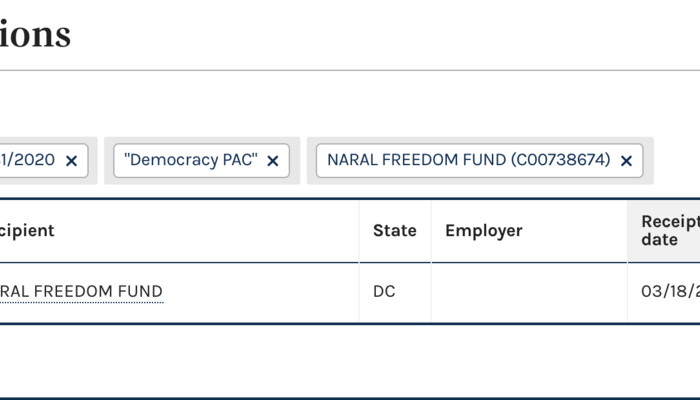
Task: Open the NARAL FREEDOM FUND recipient link
Action: pyautogui.click(x=82, y=292)
